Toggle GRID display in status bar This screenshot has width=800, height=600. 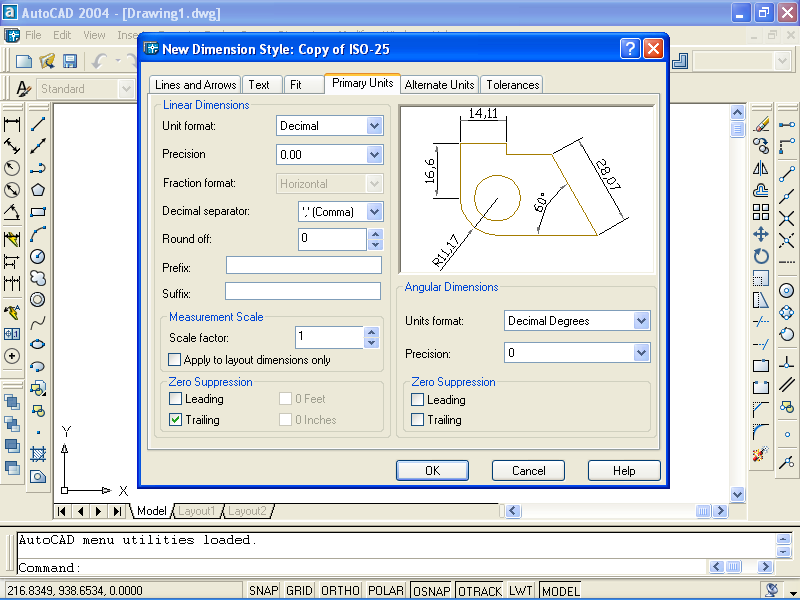(x=299, y=590)
